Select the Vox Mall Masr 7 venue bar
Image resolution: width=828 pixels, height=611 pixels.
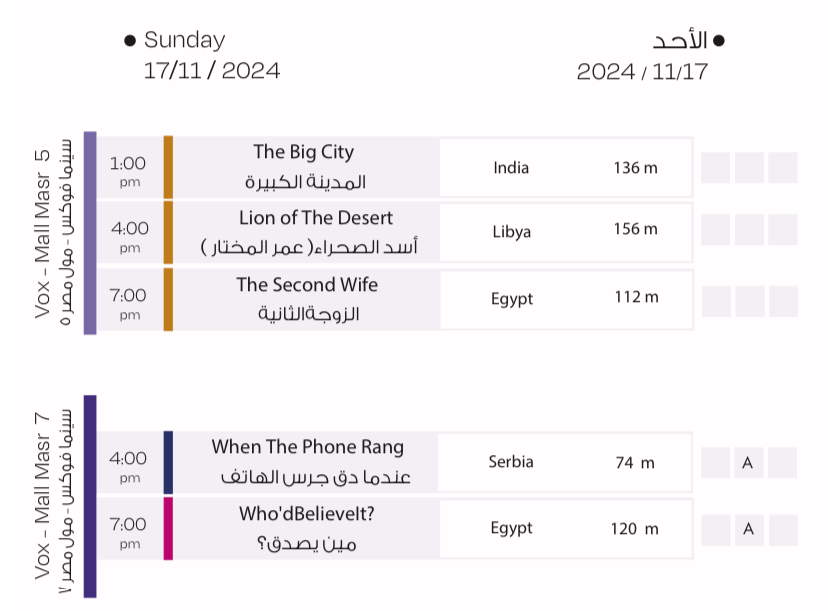tap(90, 496)
